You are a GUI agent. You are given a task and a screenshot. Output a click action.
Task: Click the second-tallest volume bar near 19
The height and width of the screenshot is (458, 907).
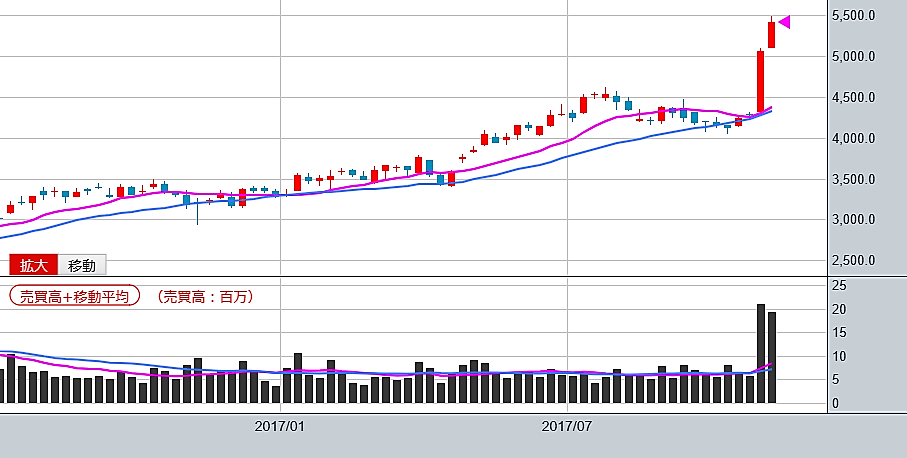tap(772, 357)
